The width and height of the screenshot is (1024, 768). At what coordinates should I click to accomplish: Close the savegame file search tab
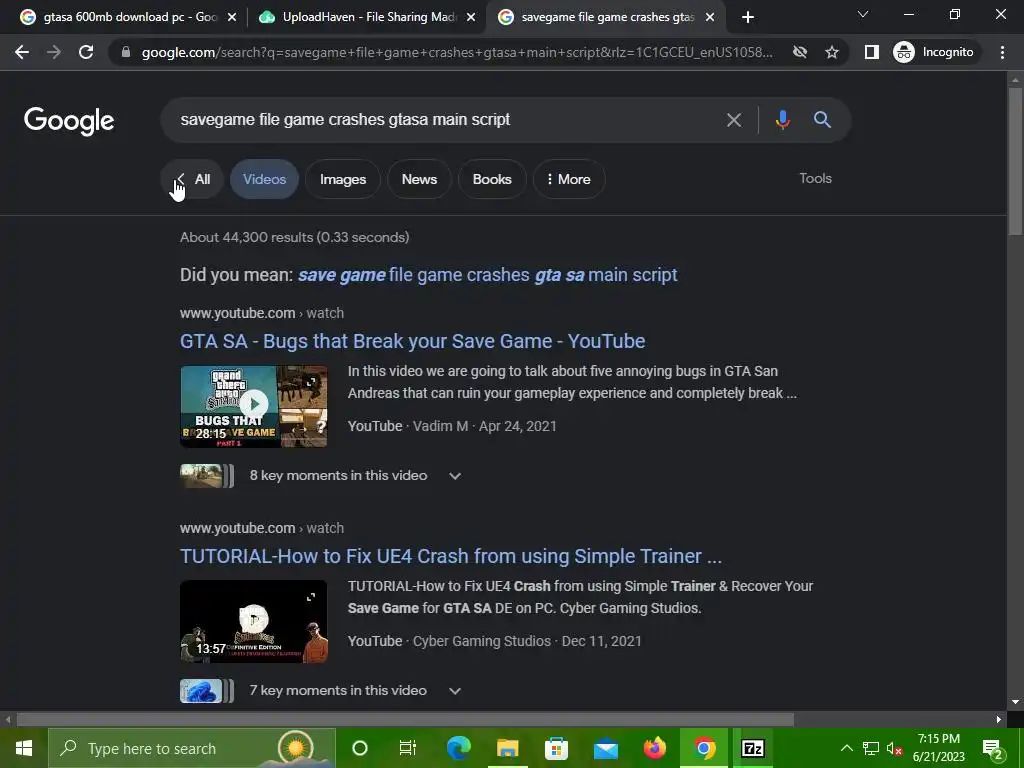click(710, 18)
